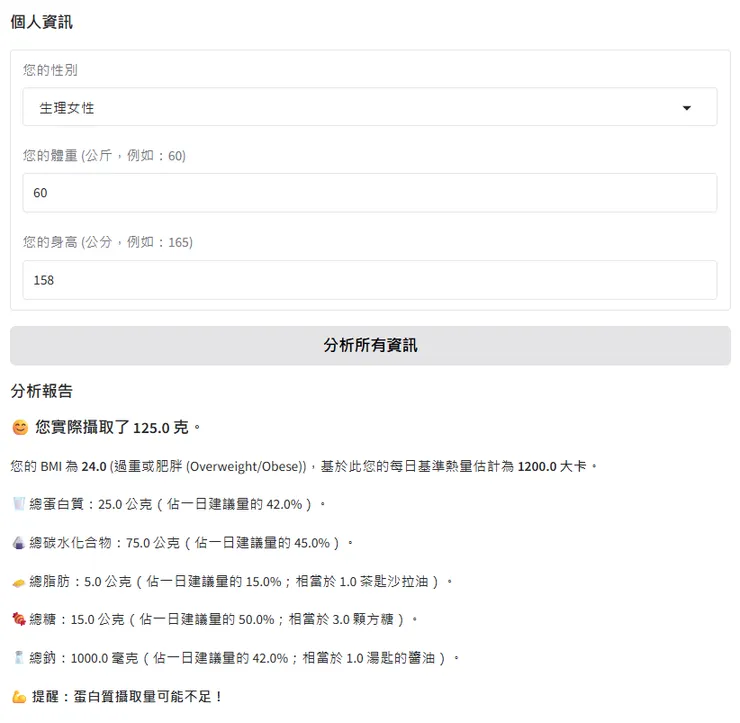
Task: Click the height input field showing 158
Action: [370, 280]
